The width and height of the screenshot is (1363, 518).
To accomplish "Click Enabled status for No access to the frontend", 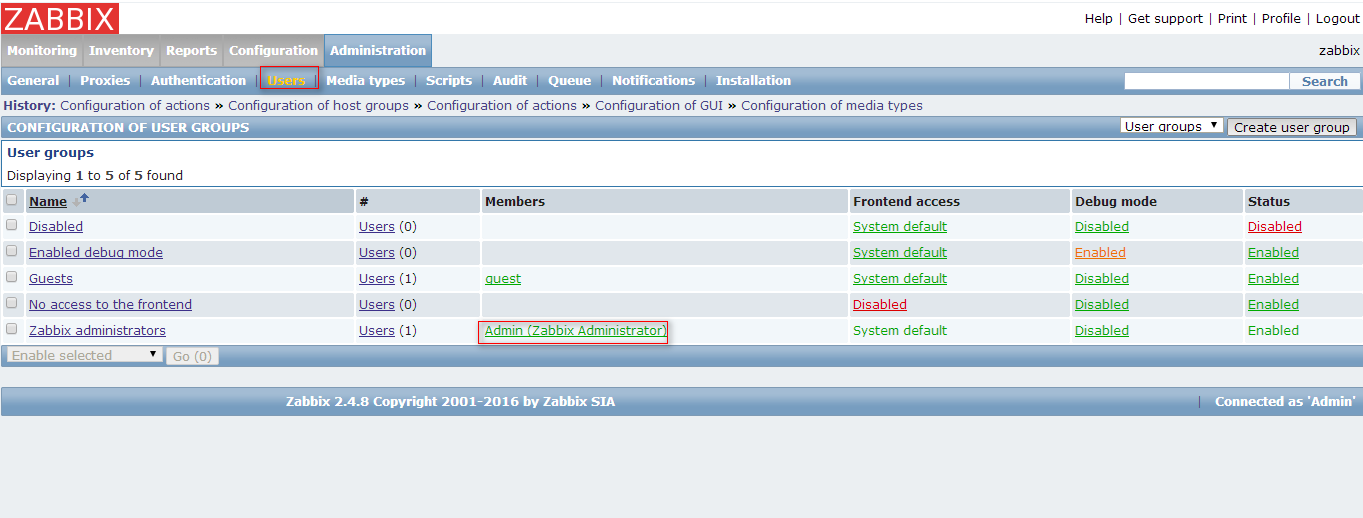I will tap(1273, 305).
